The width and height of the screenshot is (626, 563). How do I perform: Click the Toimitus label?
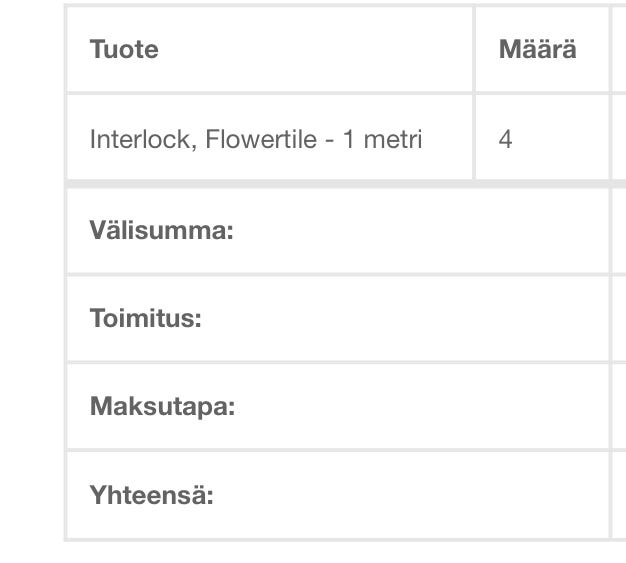point(145,319)
